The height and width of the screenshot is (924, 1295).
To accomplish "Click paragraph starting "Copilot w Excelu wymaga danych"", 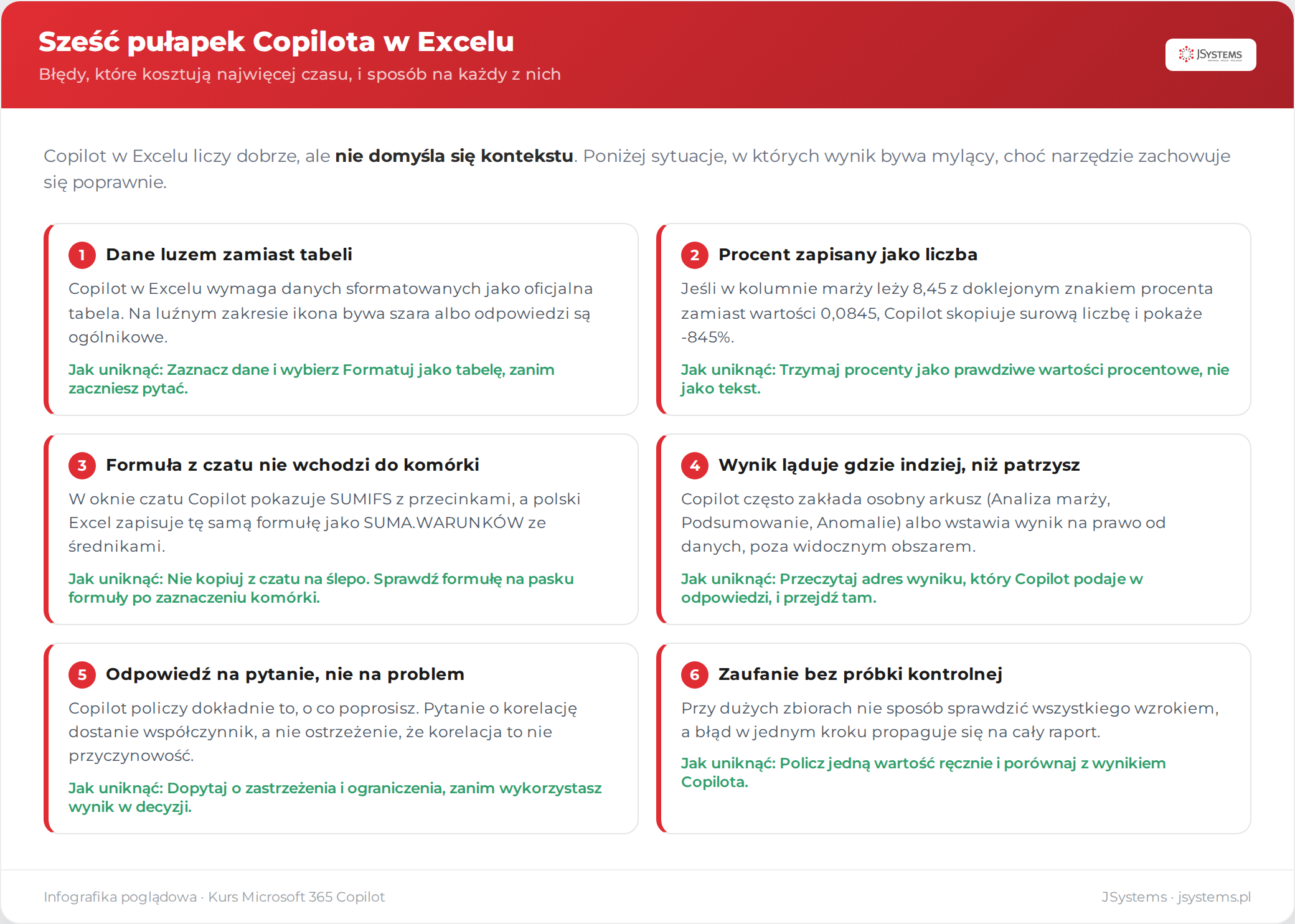I will [331, 313].
